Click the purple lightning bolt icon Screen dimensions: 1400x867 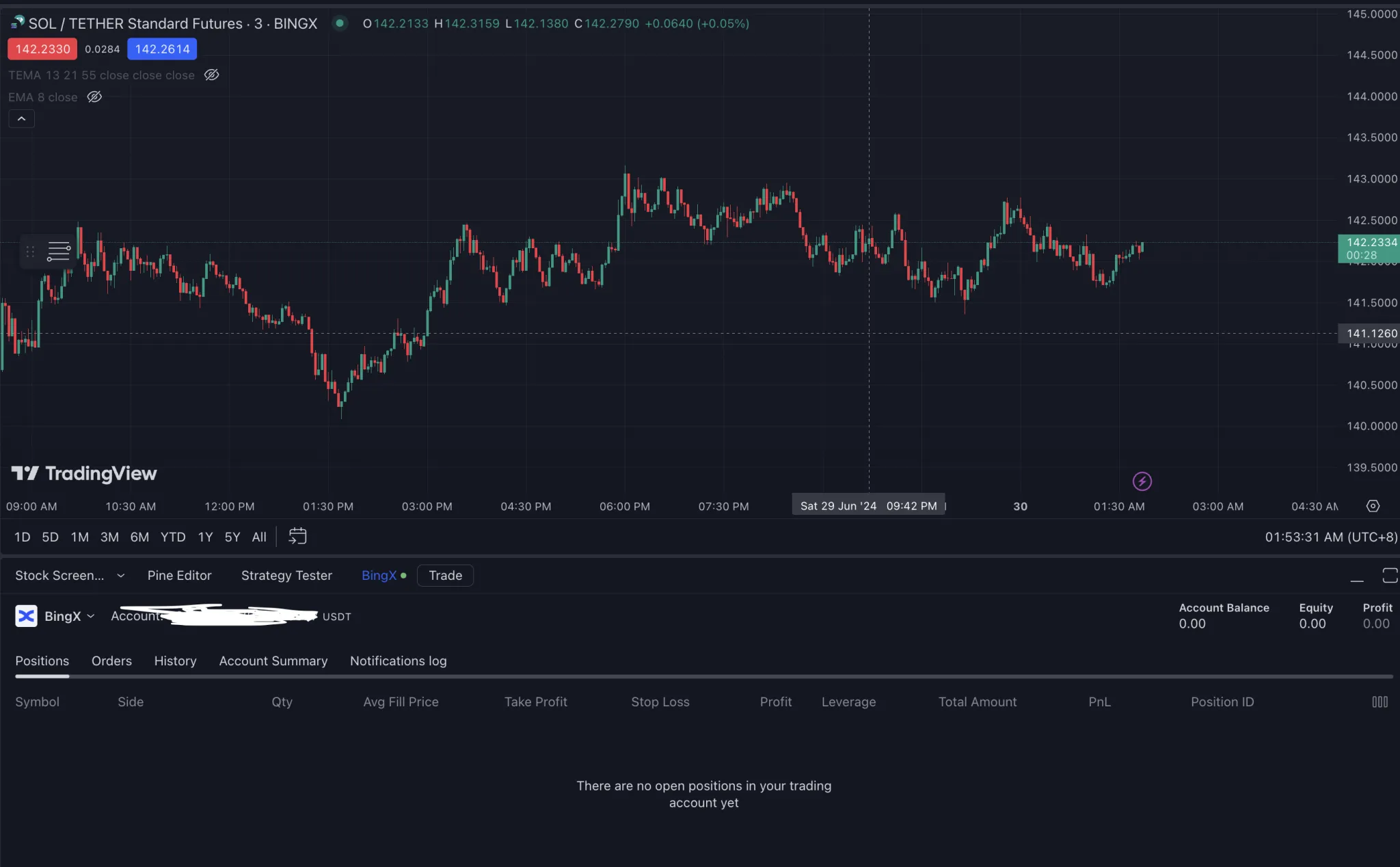point(1142,481)
